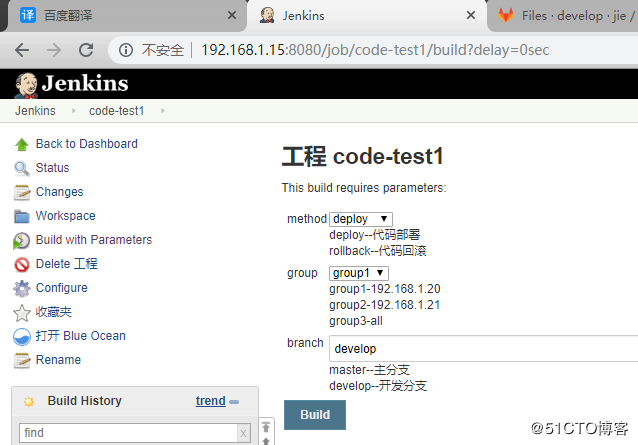This screenshot has height=445, width=638.
Task: Open the method dropdown showing deploy
Action: pos(361,219)
